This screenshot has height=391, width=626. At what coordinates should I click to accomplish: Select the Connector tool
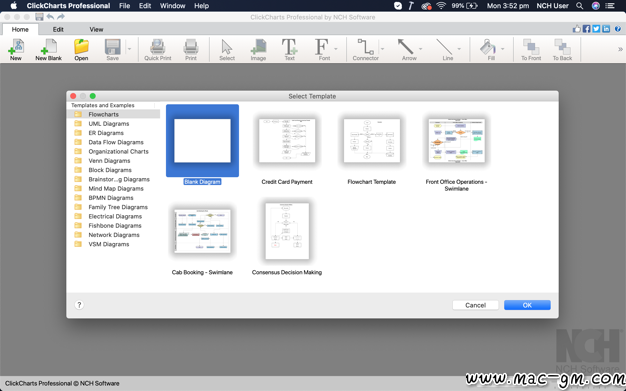pos(365,50)
